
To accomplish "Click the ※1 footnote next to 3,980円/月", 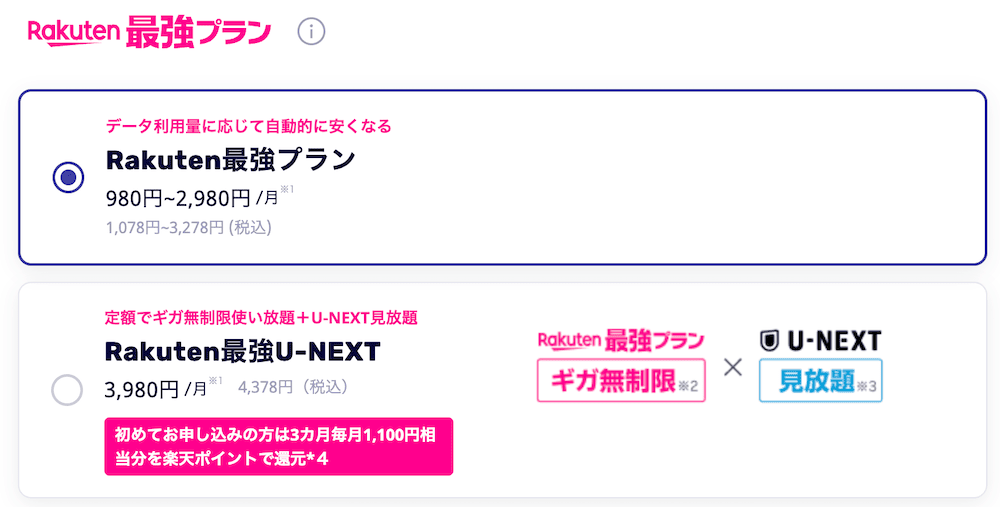I will pyautogui.click(x=215, y=381).
